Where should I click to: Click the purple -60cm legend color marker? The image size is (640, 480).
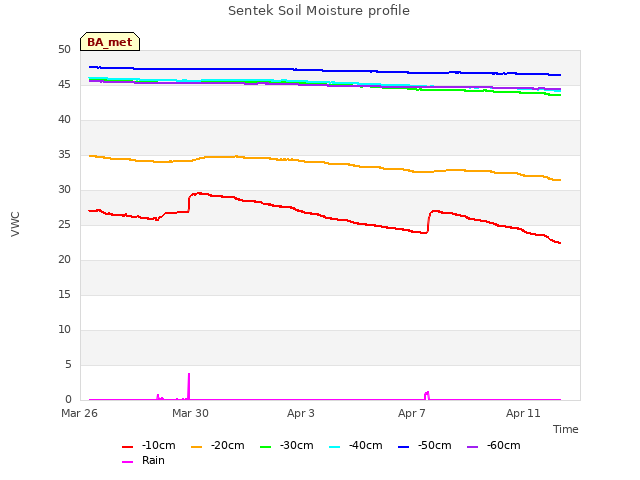click(473, 447)
